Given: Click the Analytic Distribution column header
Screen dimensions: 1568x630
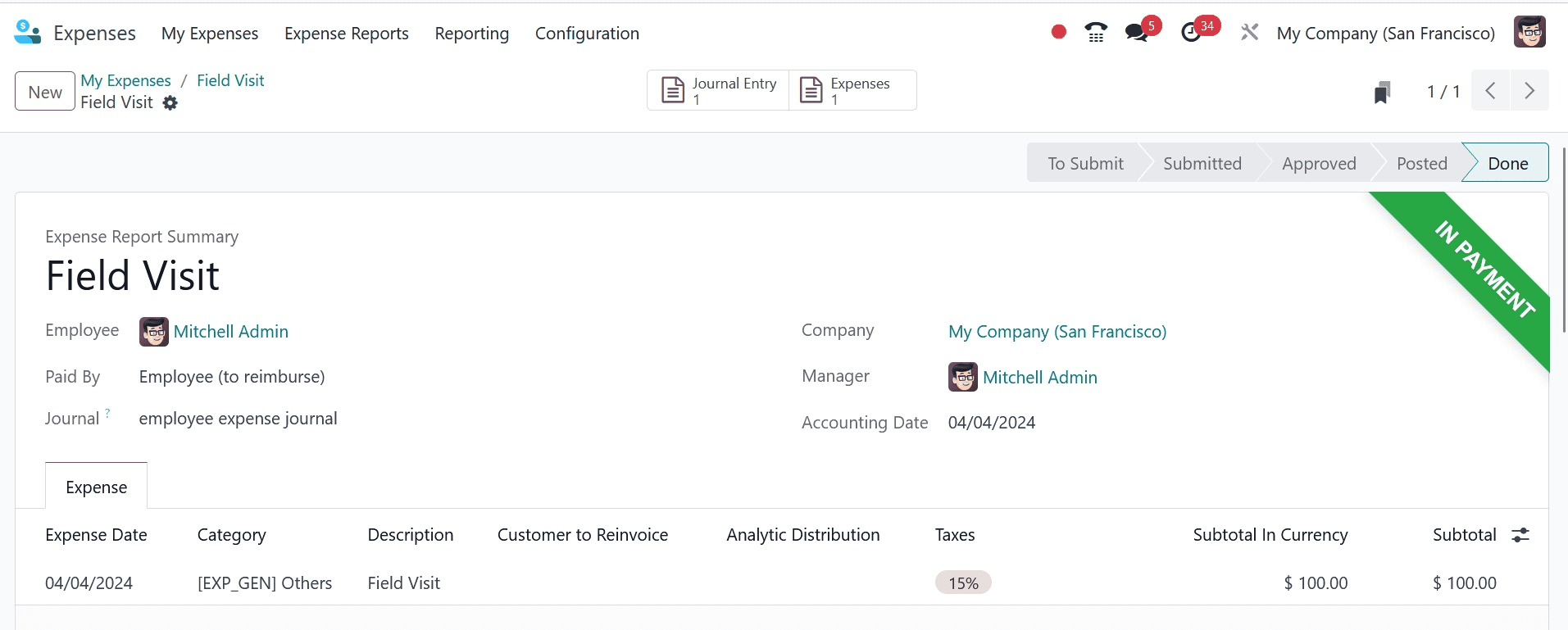Looking at the screenshot, I should click(803, 535).
